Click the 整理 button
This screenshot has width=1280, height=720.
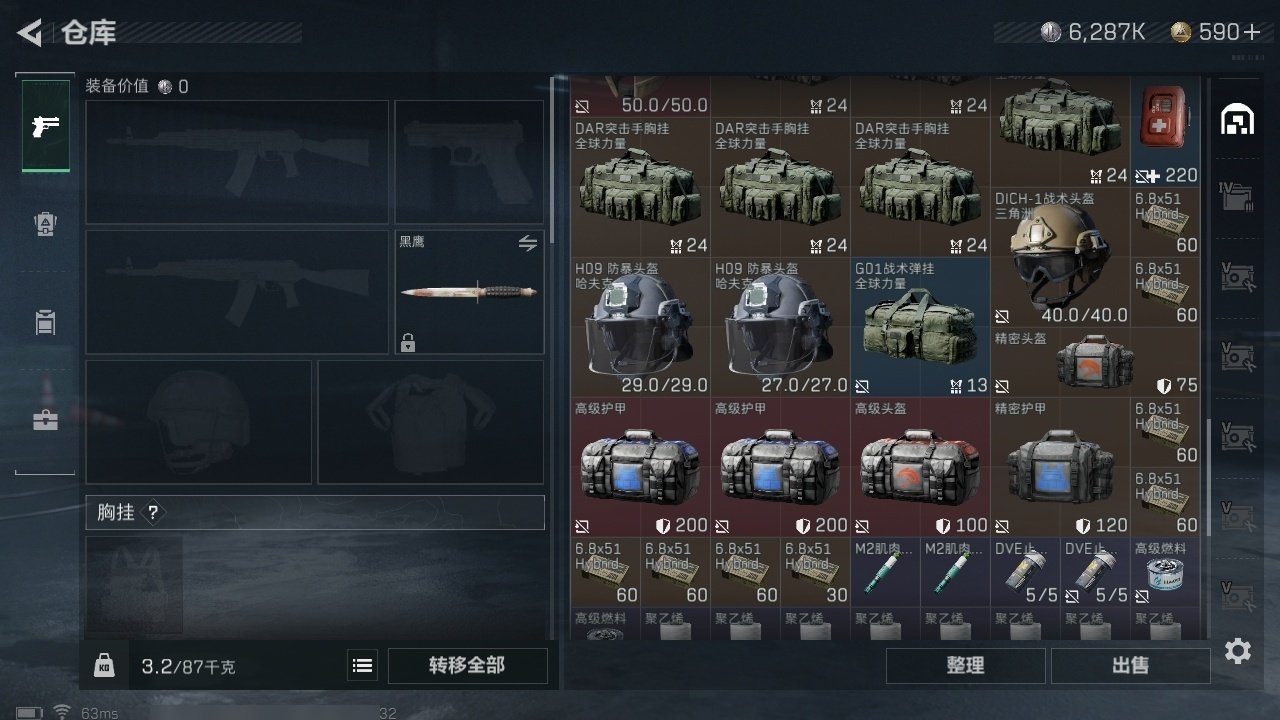[x=965, y=665]
